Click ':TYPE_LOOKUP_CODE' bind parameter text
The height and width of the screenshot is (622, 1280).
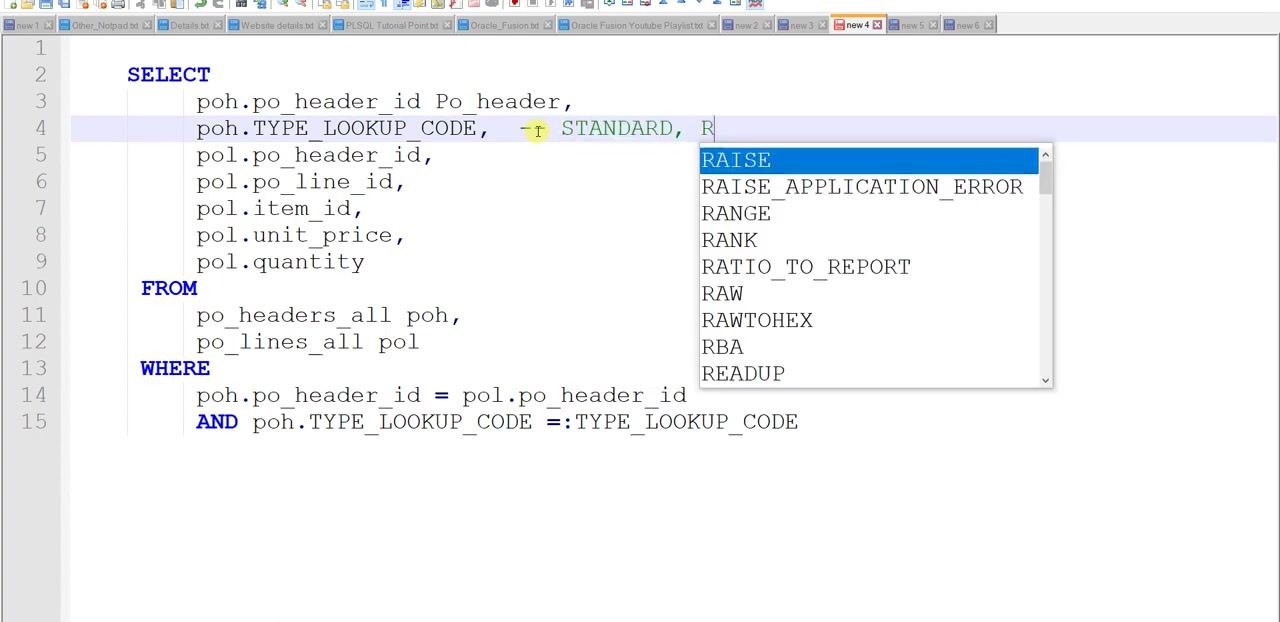tap(680, 422)
